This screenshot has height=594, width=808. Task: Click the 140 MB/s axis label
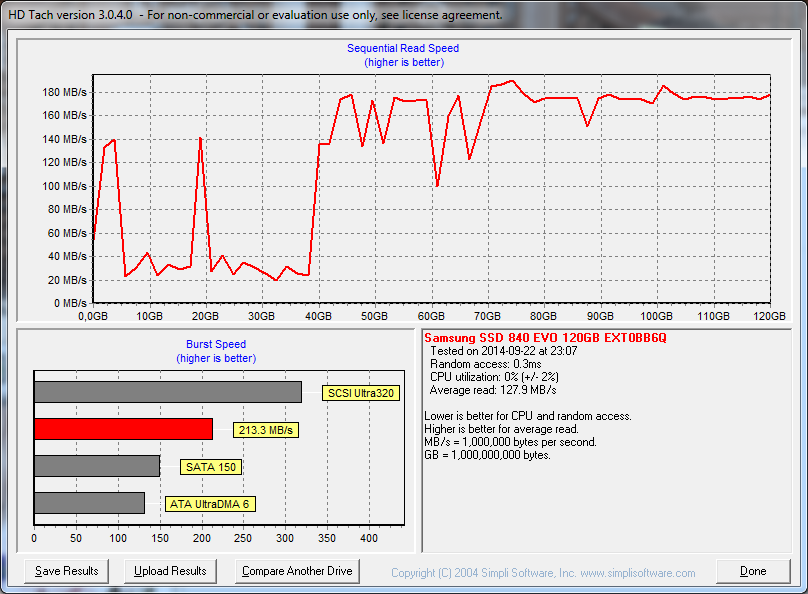click(64, 139)
